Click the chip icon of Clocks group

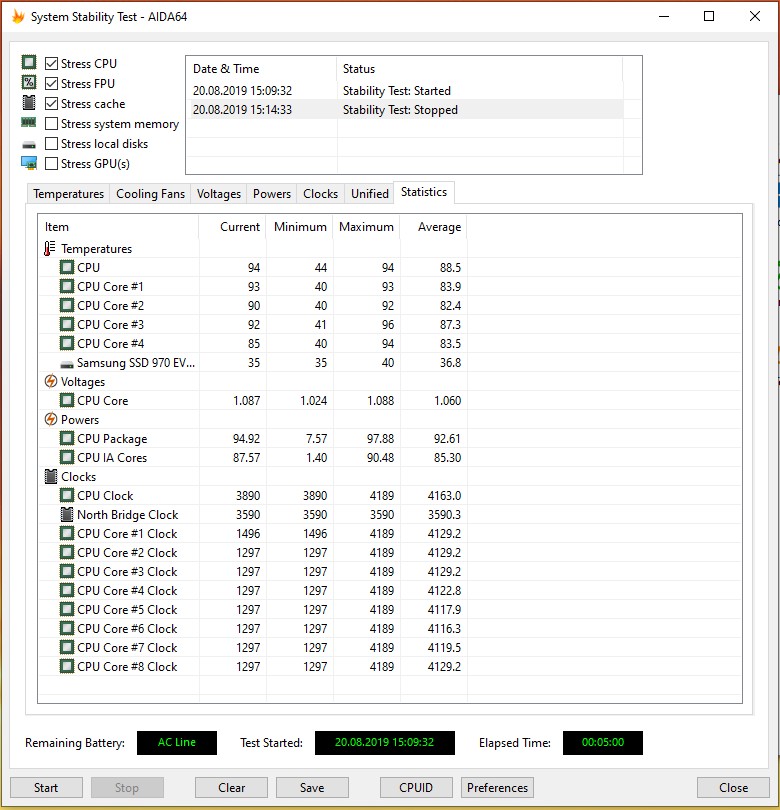coord(51,476)
